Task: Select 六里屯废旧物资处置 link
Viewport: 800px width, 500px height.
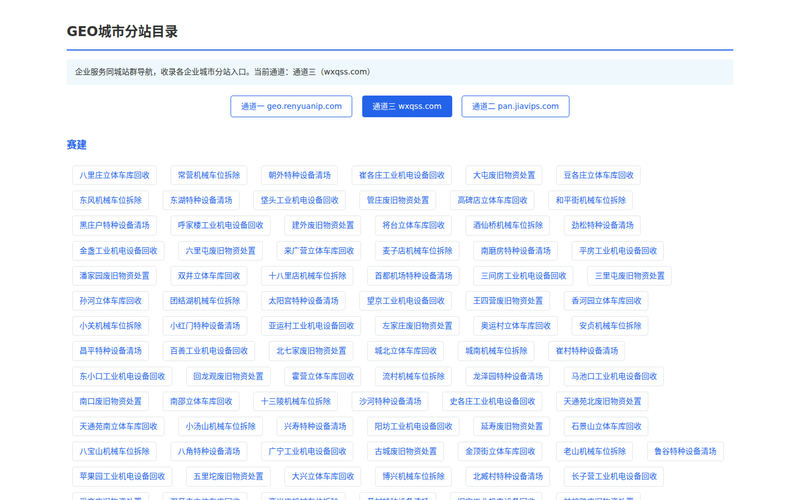Action: click(x=220, y=251)
